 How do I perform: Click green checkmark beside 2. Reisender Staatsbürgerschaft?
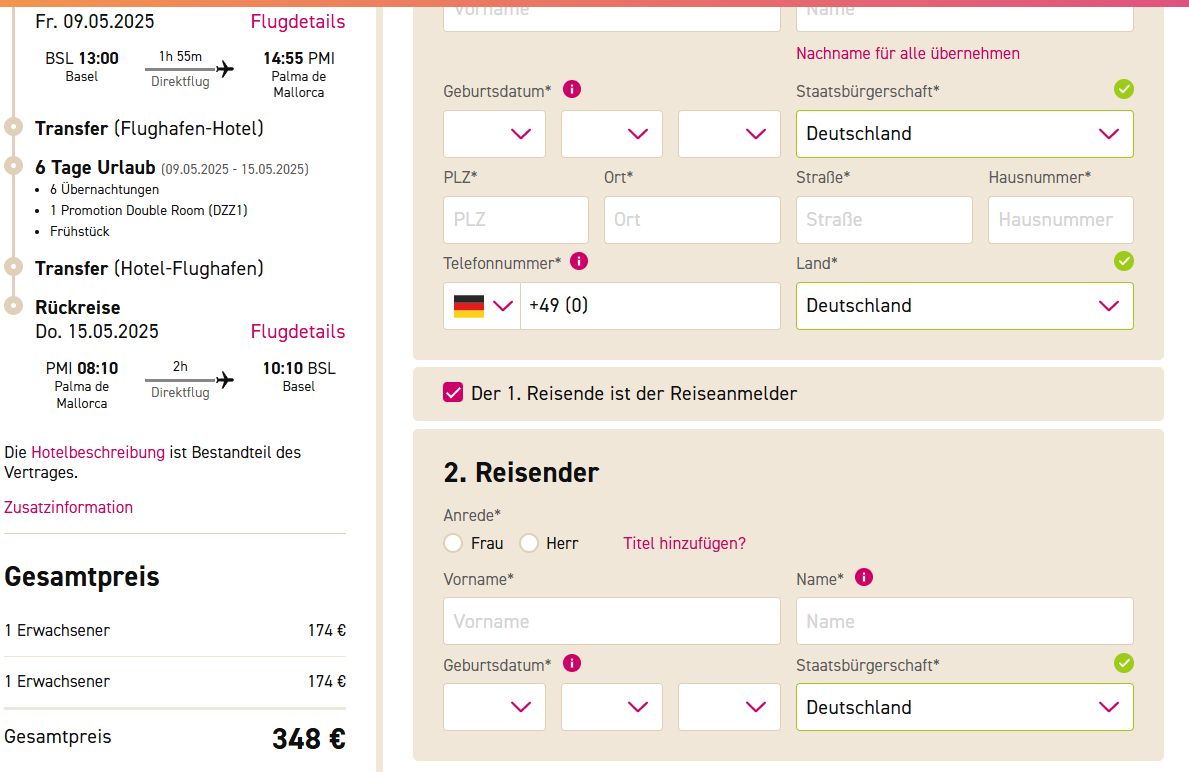point(1124,664)
